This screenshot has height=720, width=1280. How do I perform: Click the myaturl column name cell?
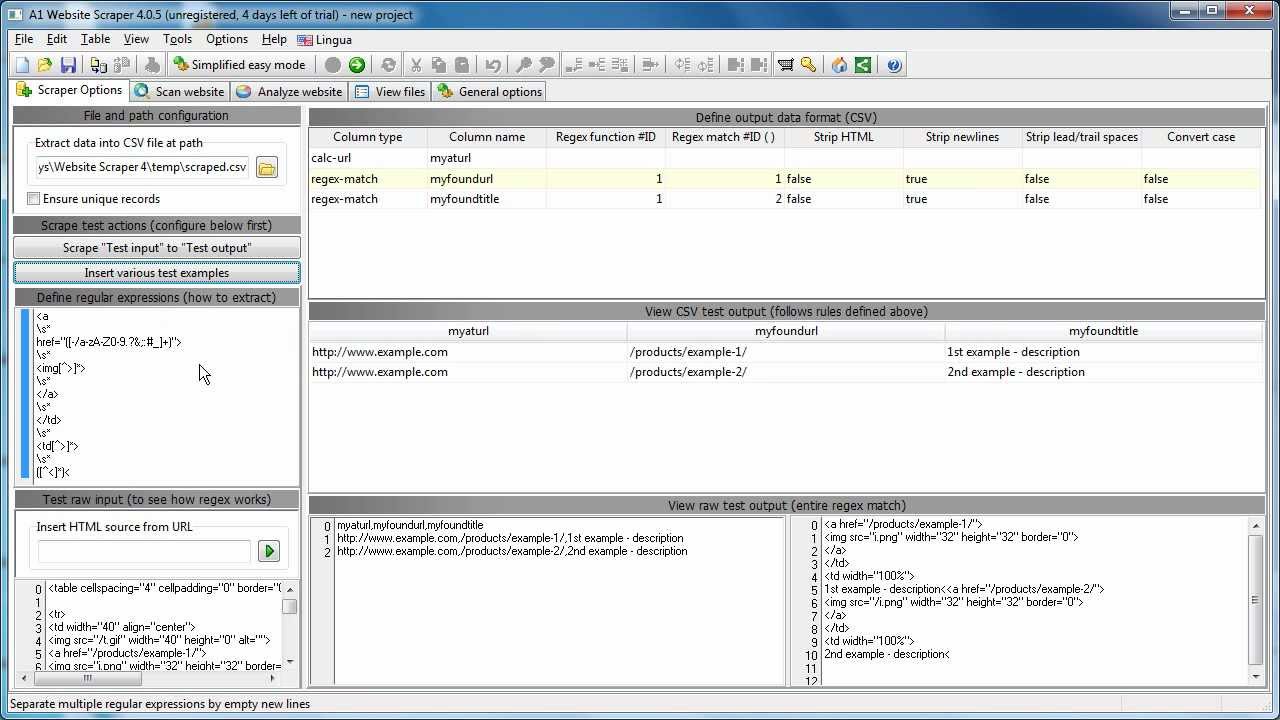tap(486, 158)
